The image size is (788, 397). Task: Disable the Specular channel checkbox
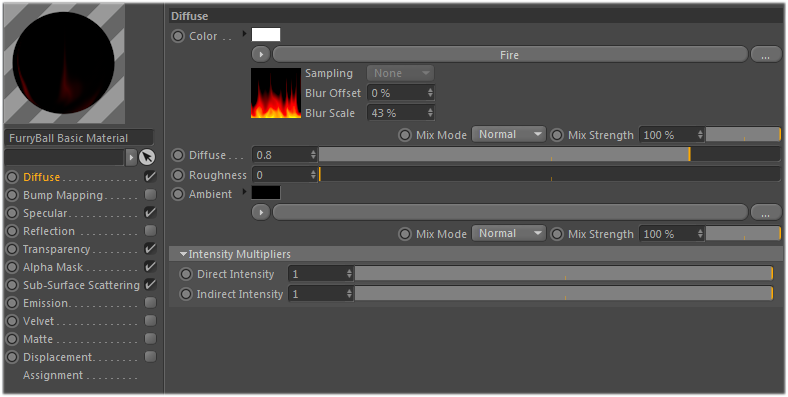[150, 213]
